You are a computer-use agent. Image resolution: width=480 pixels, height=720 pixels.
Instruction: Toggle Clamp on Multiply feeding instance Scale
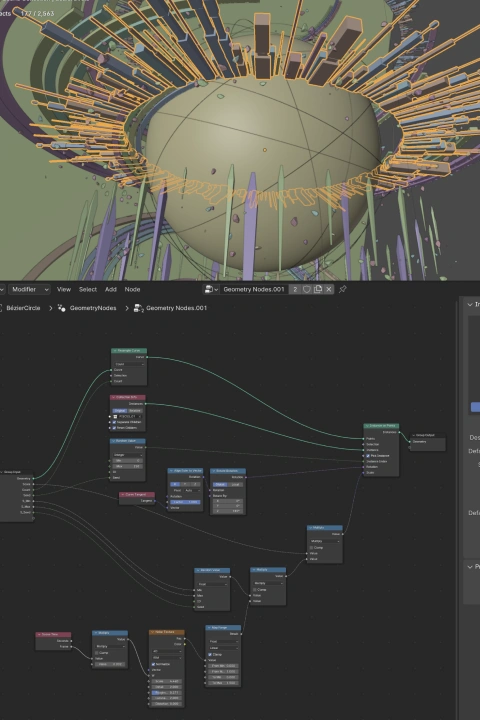(x=311, y=547)
